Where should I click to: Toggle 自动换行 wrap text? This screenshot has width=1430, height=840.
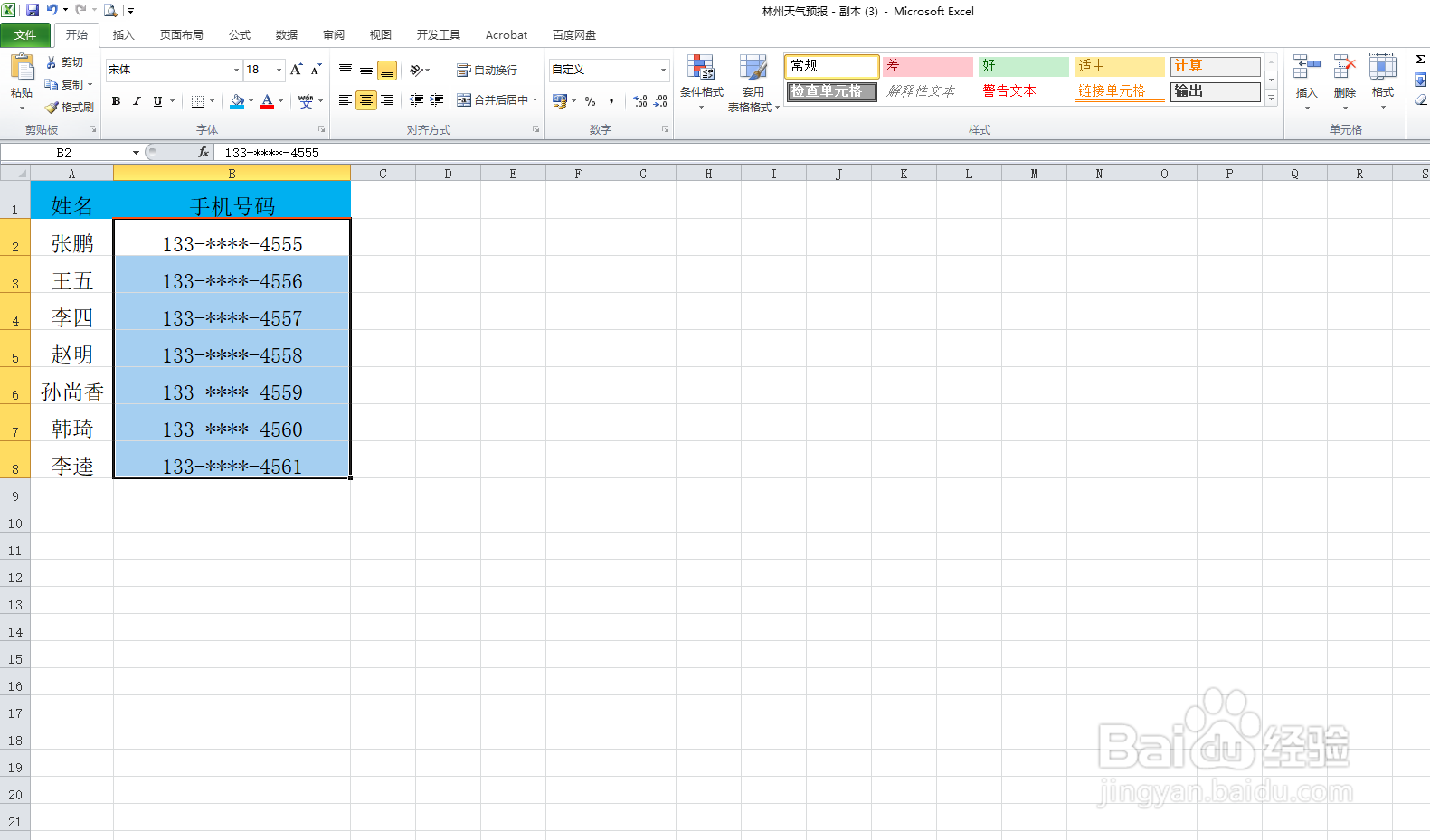coord(488,70)
